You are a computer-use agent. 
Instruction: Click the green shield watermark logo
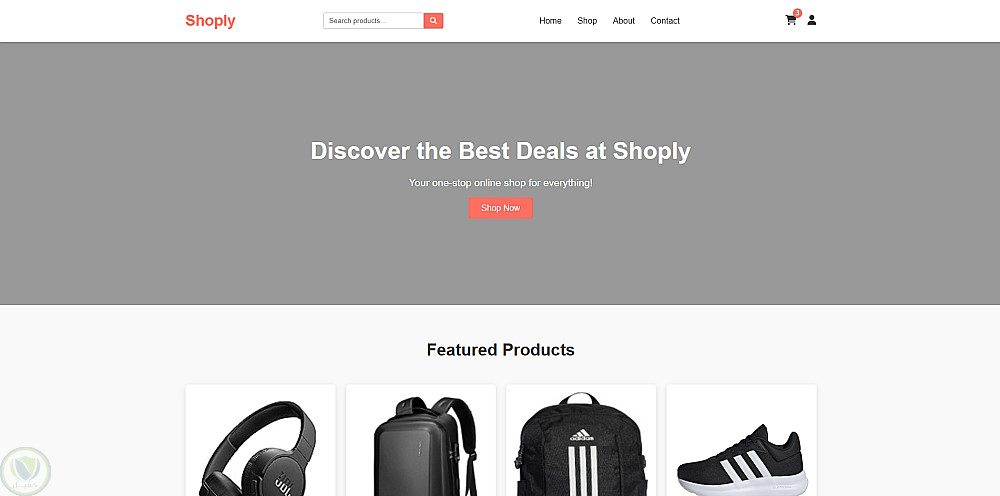(26, 471)
